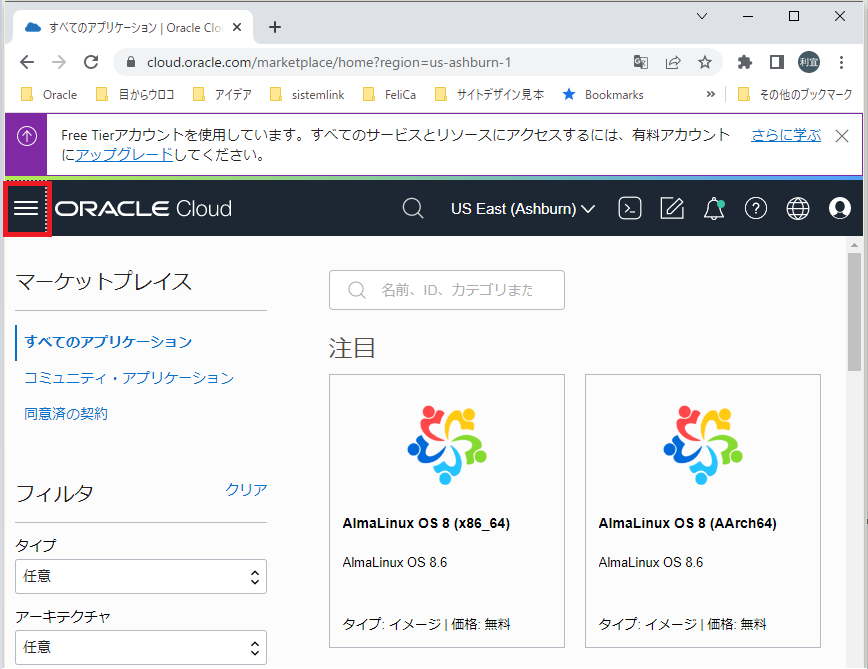Click the page vertical scrollbar thumb
This screenshot has height=669, width=868.
854,312
